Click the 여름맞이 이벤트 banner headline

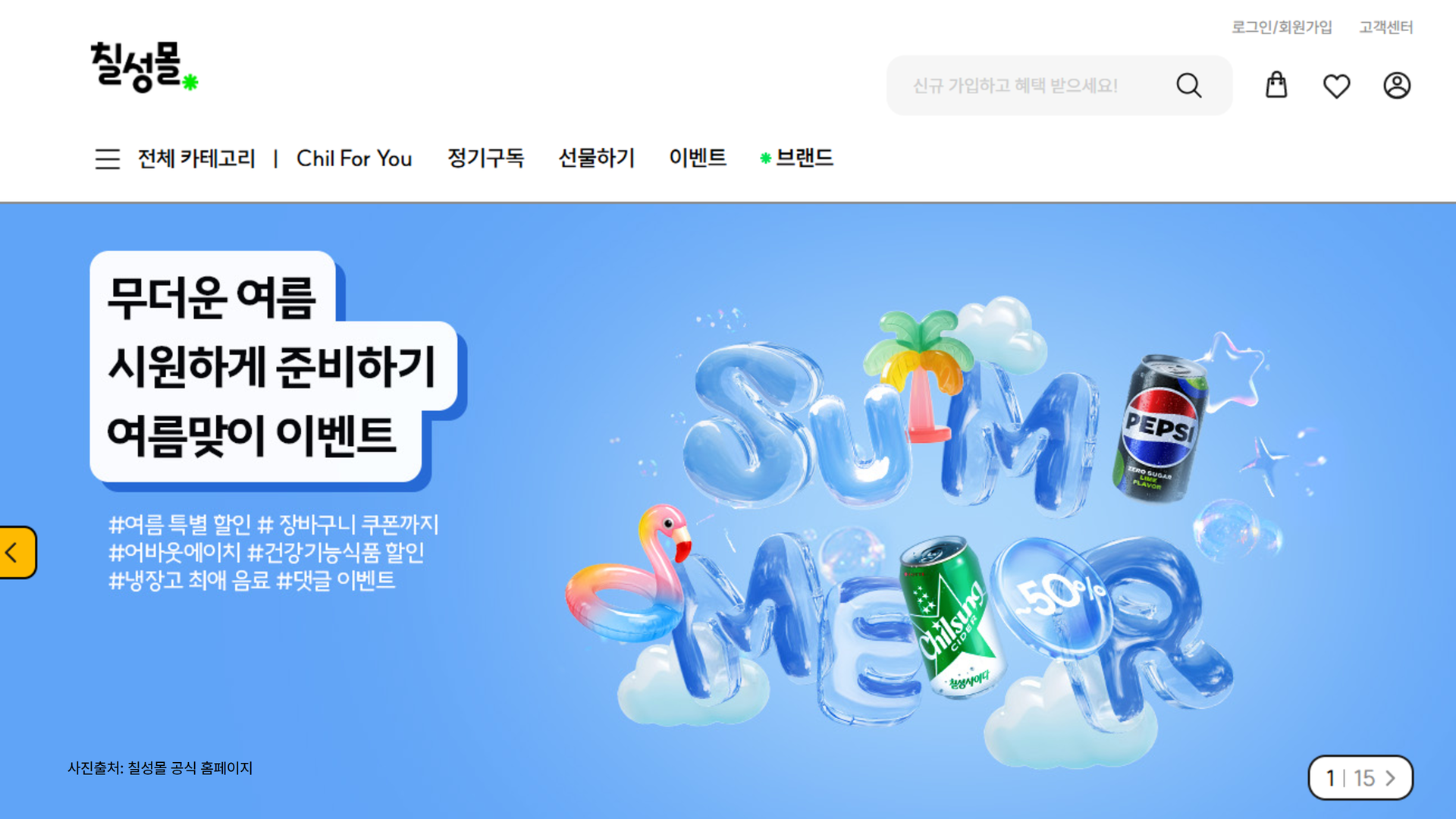point(252,437)
